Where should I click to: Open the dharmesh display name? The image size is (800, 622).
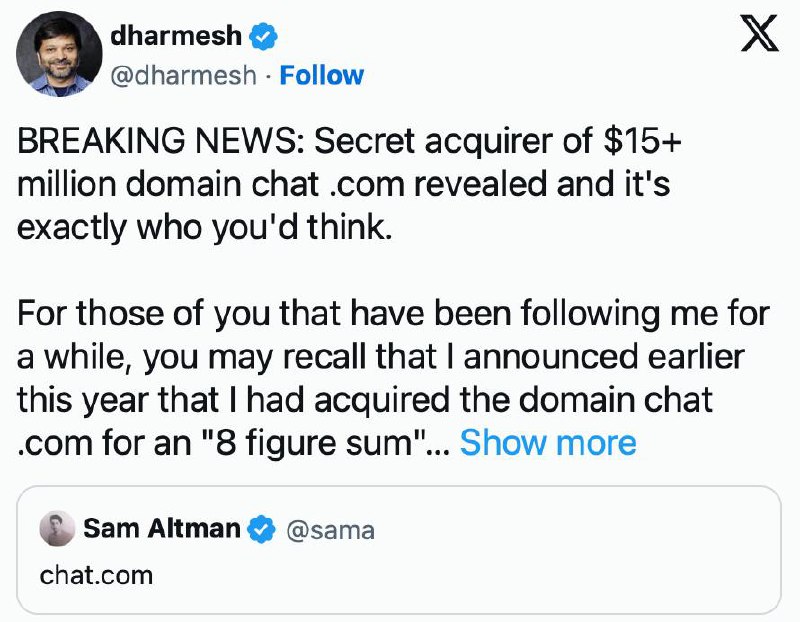[x=176, y=36]
